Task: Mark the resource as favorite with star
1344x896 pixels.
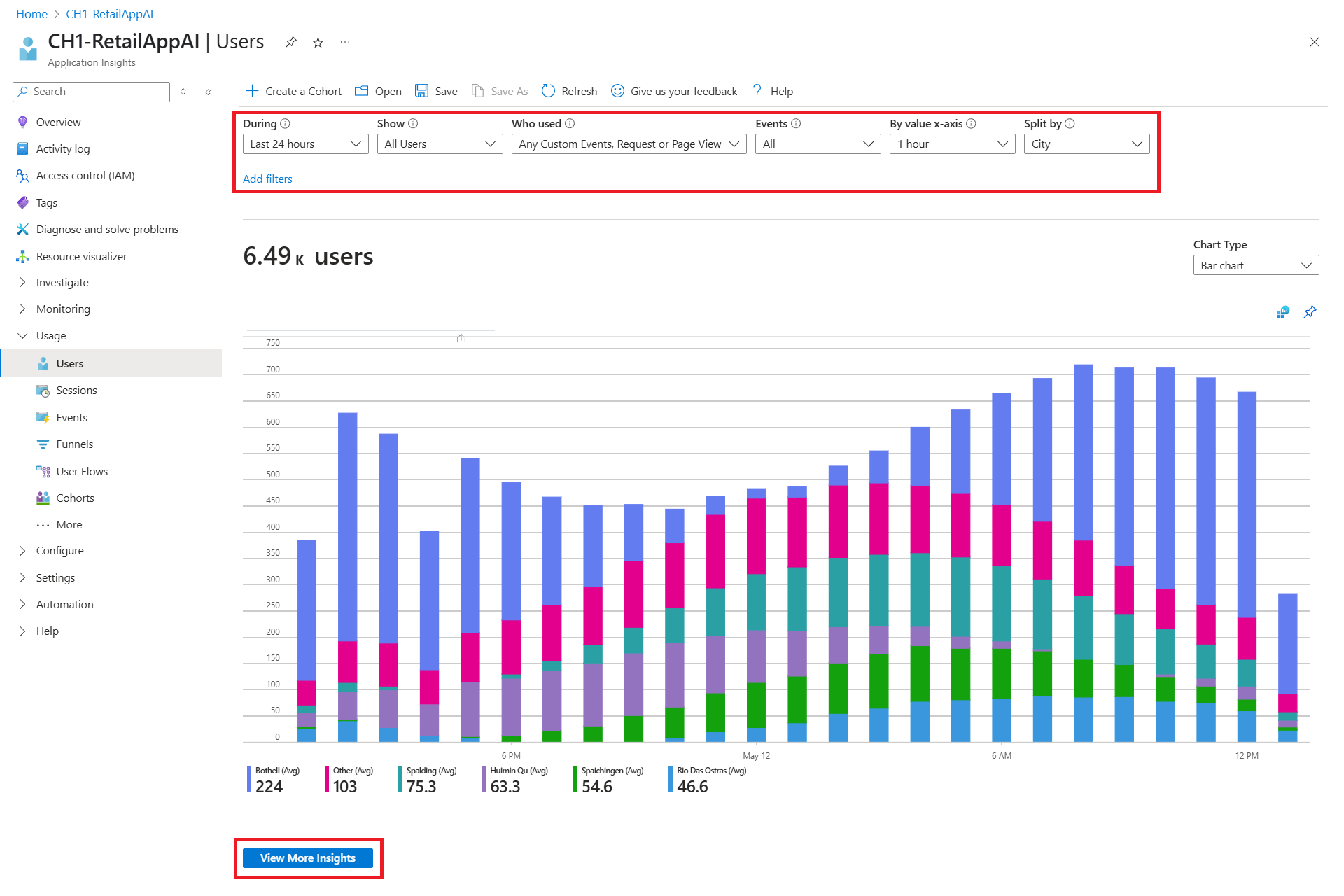Action: (x=318, y=43)
